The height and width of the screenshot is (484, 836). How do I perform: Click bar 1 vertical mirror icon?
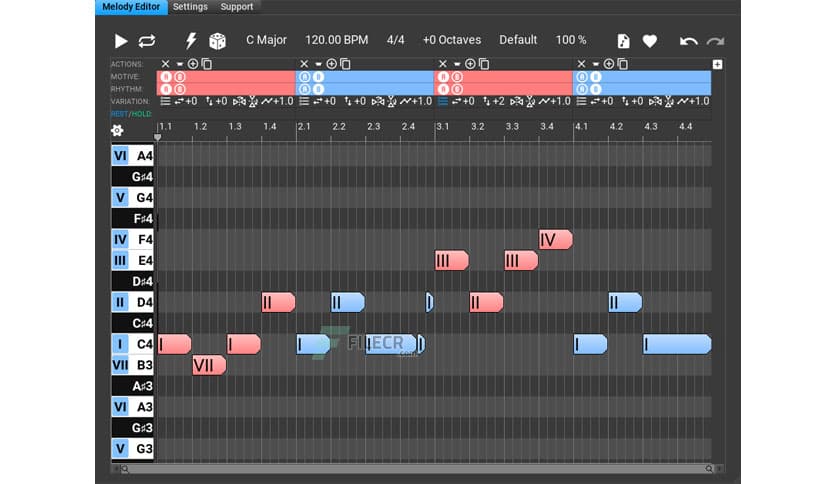[253, 101]
